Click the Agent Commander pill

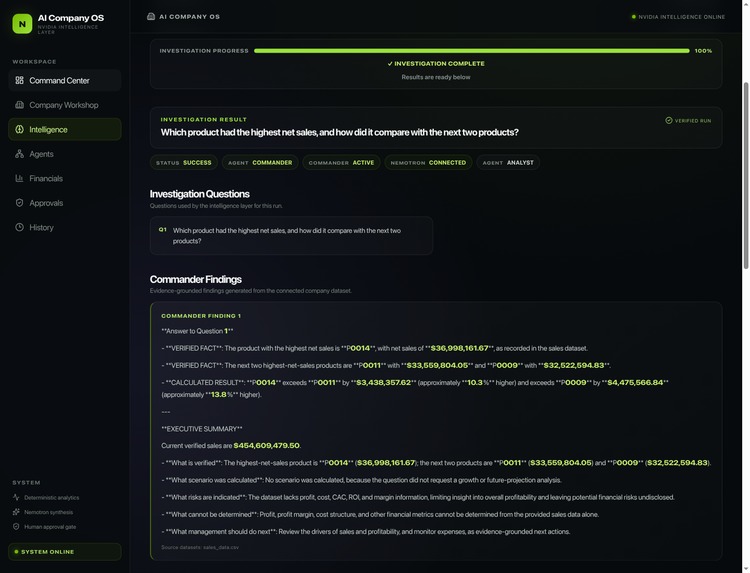pos(260,163)
